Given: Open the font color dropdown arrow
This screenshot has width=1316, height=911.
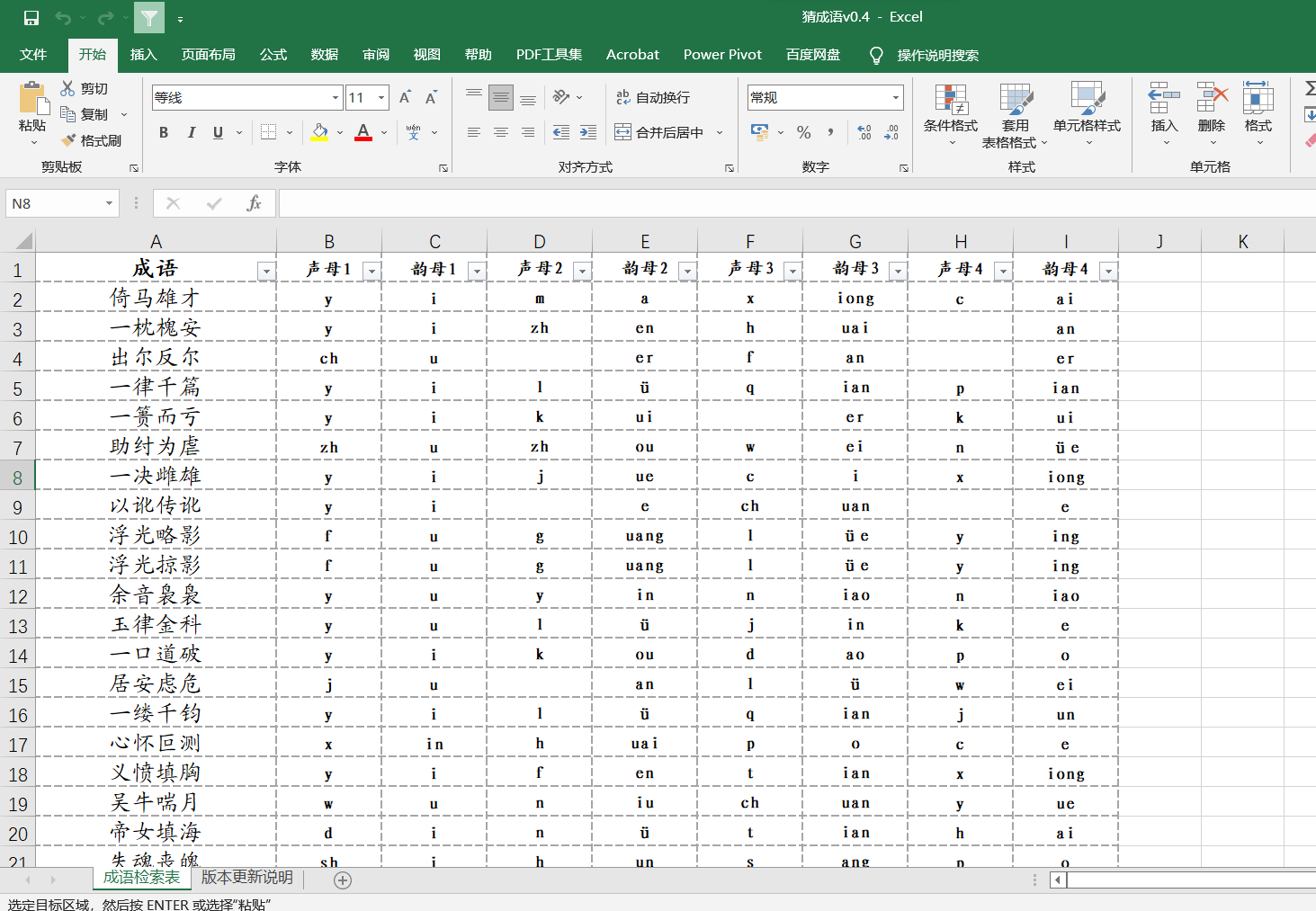Looking at the screenshot, I should click(384, 132).
